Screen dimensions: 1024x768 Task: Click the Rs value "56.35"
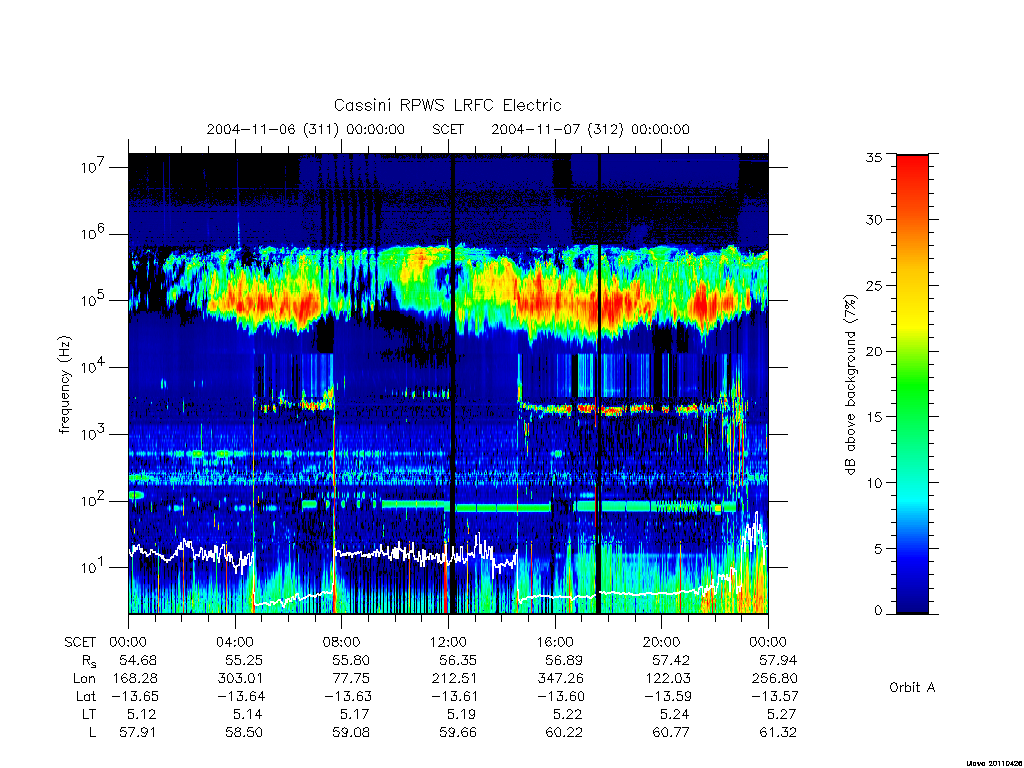point(457,660)
